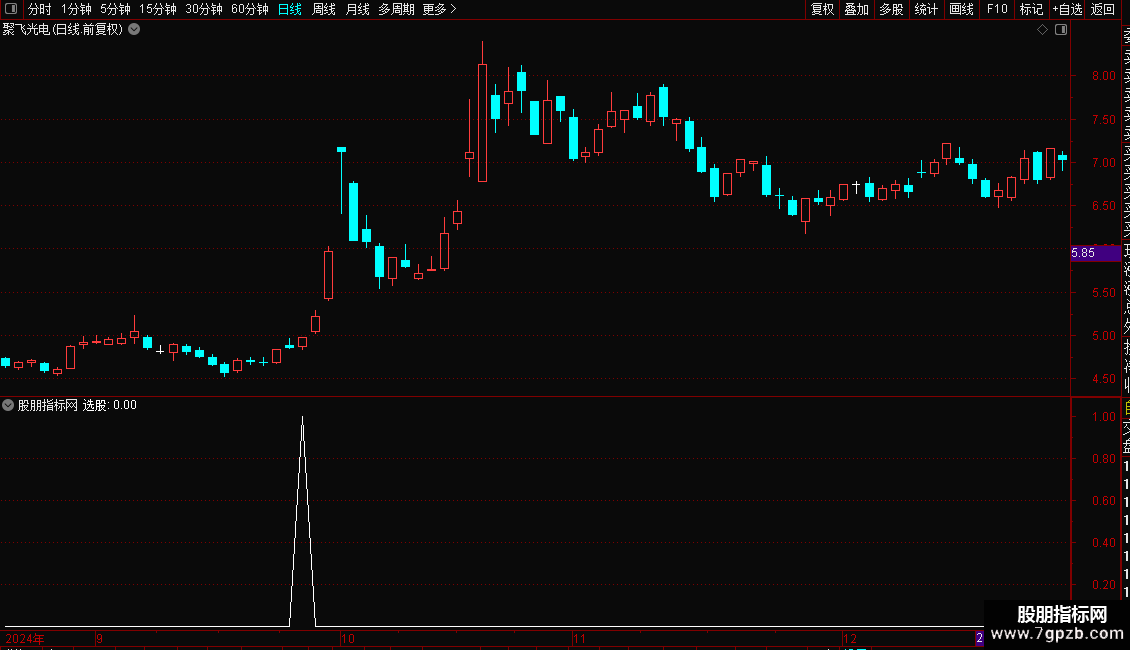This screenshot has width=1130, height=650.
Task: Expand the 更多 periods menu
Action: pos(440,9)
